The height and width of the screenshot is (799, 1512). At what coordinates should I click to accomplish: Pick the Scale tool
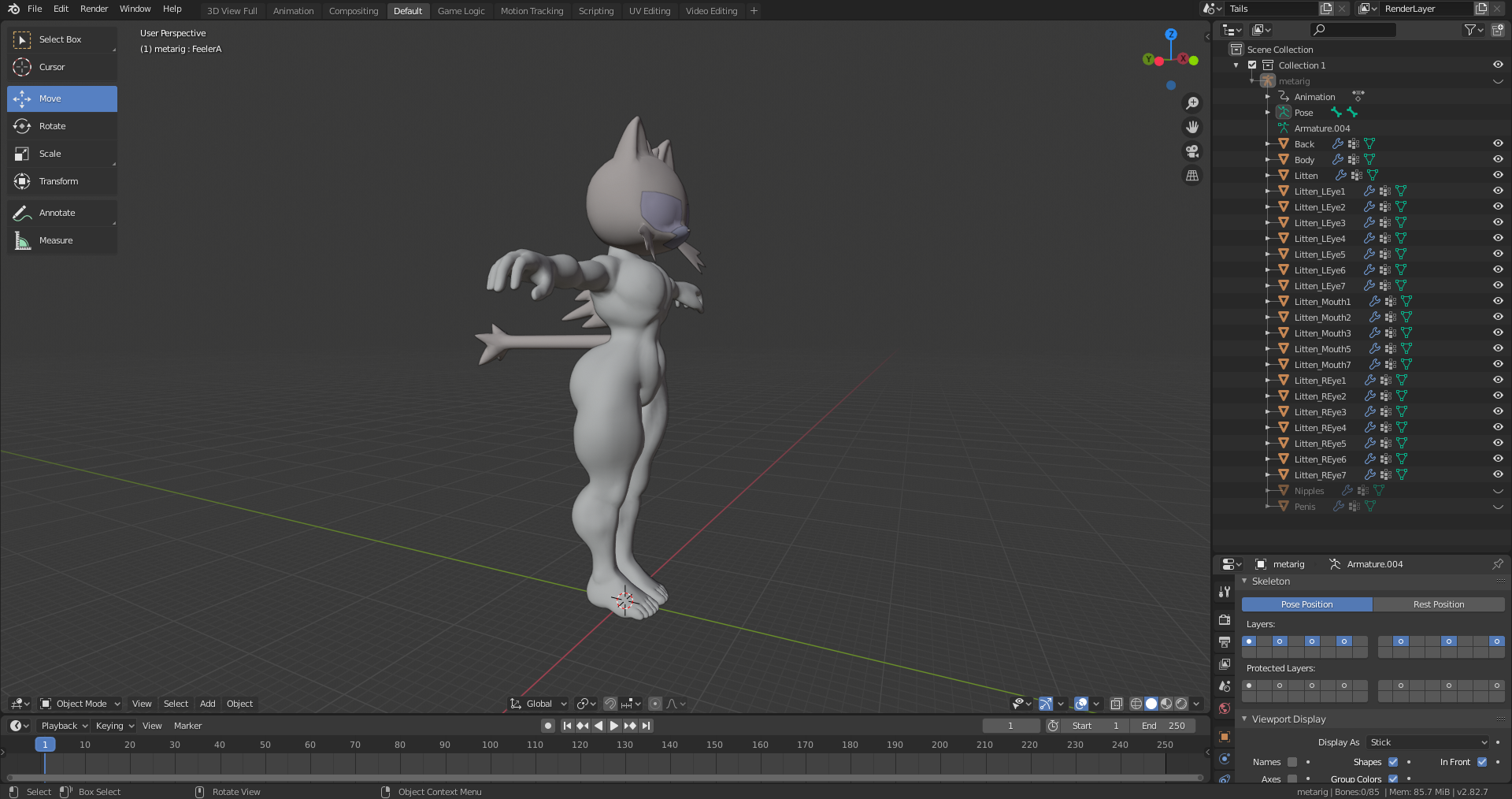pos(62,154)
